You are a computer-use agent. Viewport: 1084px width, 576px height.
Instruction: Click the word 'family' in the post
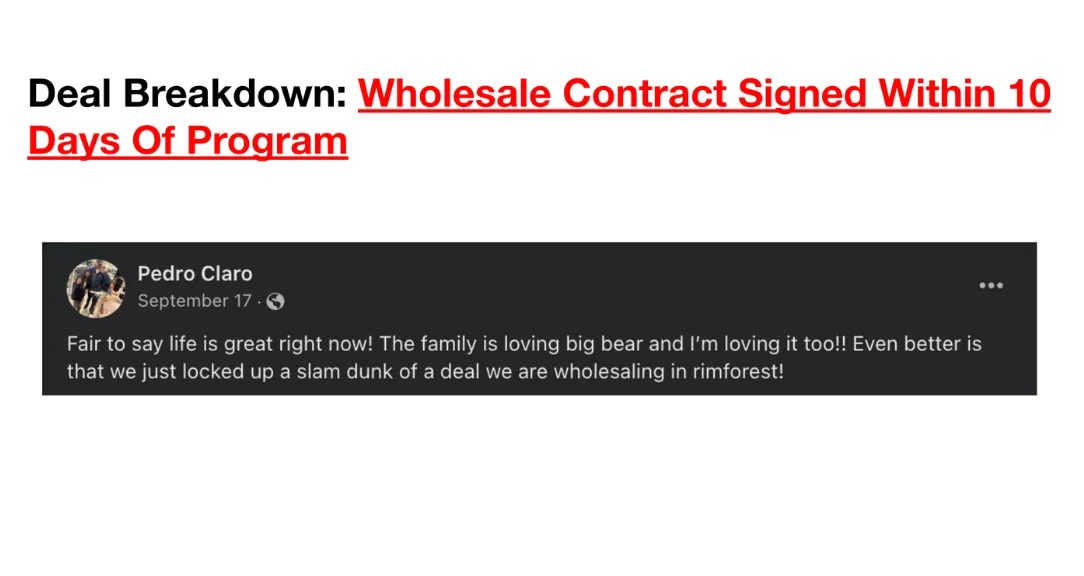(449, 344)
